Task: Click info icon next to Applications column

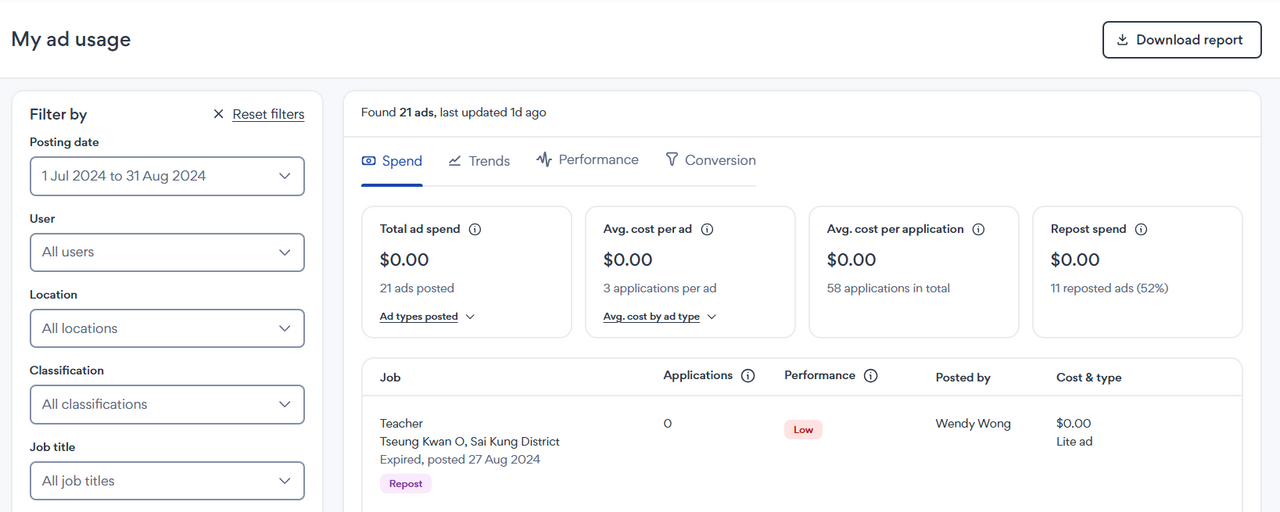Action: point(747,376)
